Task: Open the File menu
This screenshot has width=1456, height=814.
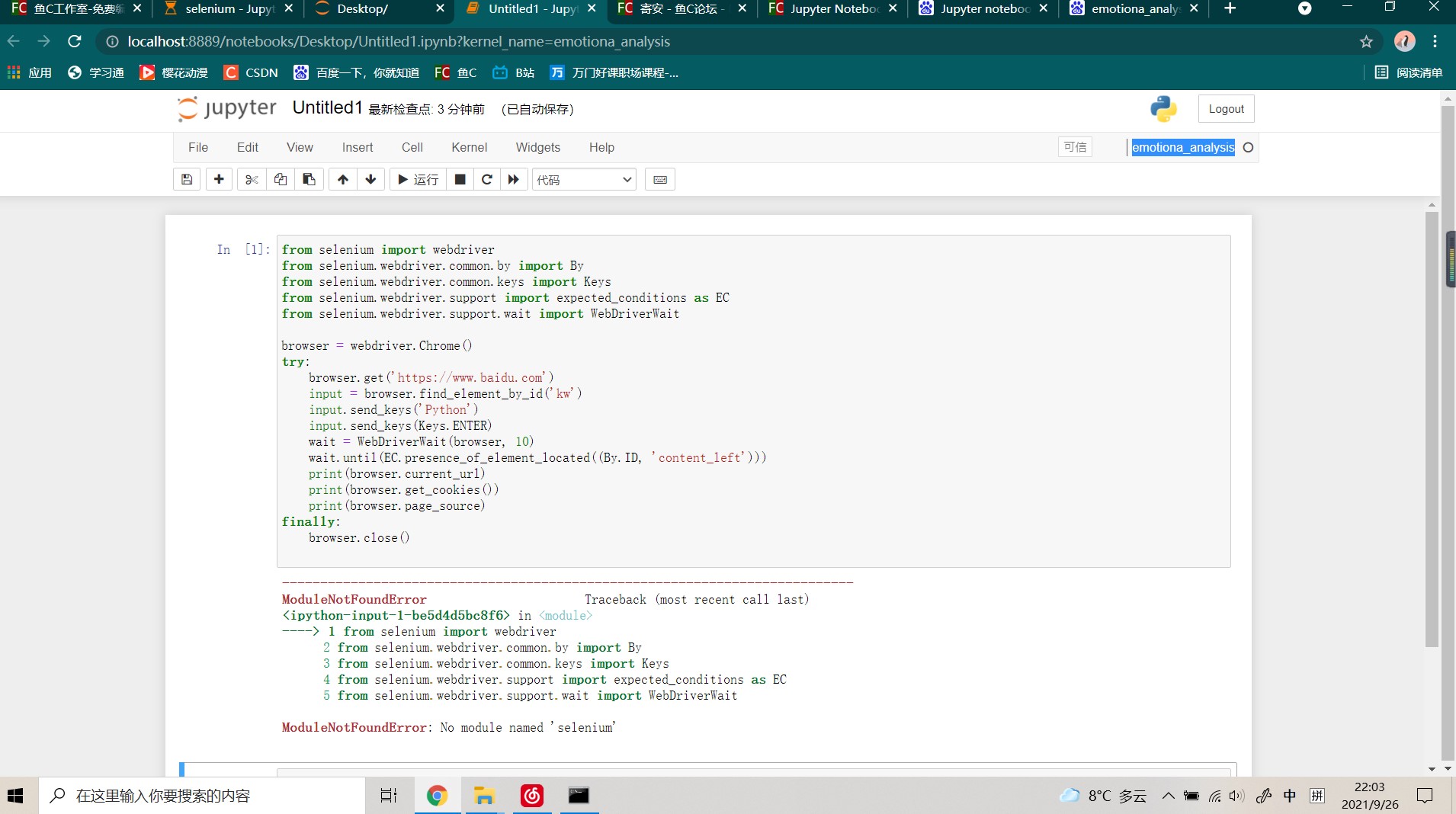Action: click(x=198, y=147)
